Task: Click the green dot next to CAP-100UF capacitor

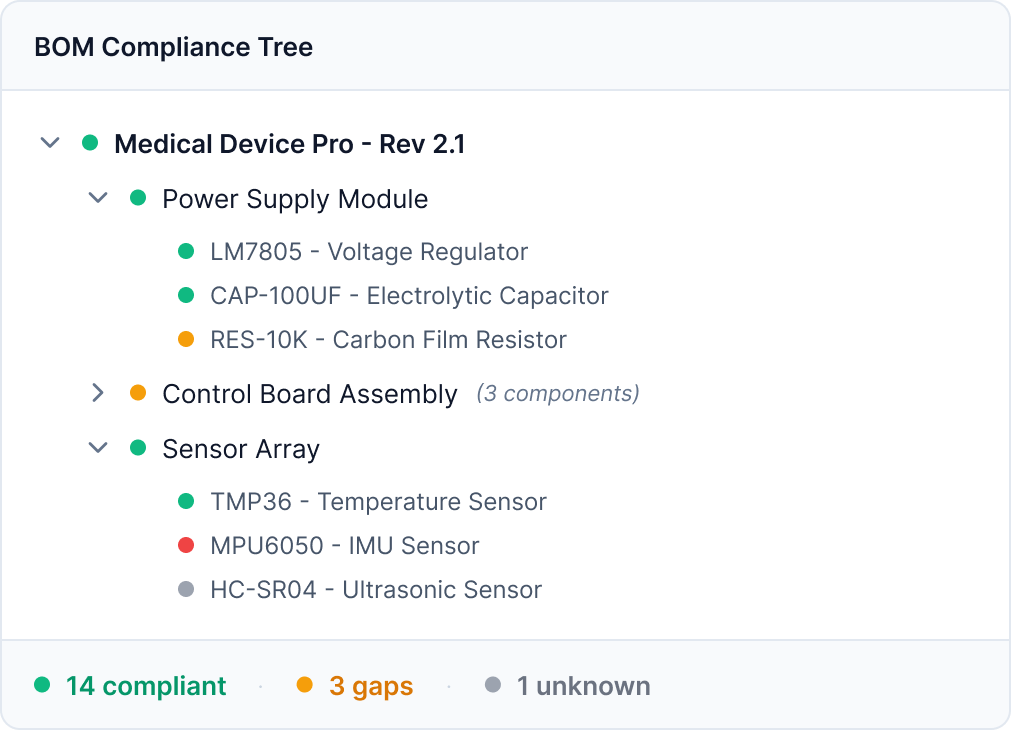Action: point(187,295)
